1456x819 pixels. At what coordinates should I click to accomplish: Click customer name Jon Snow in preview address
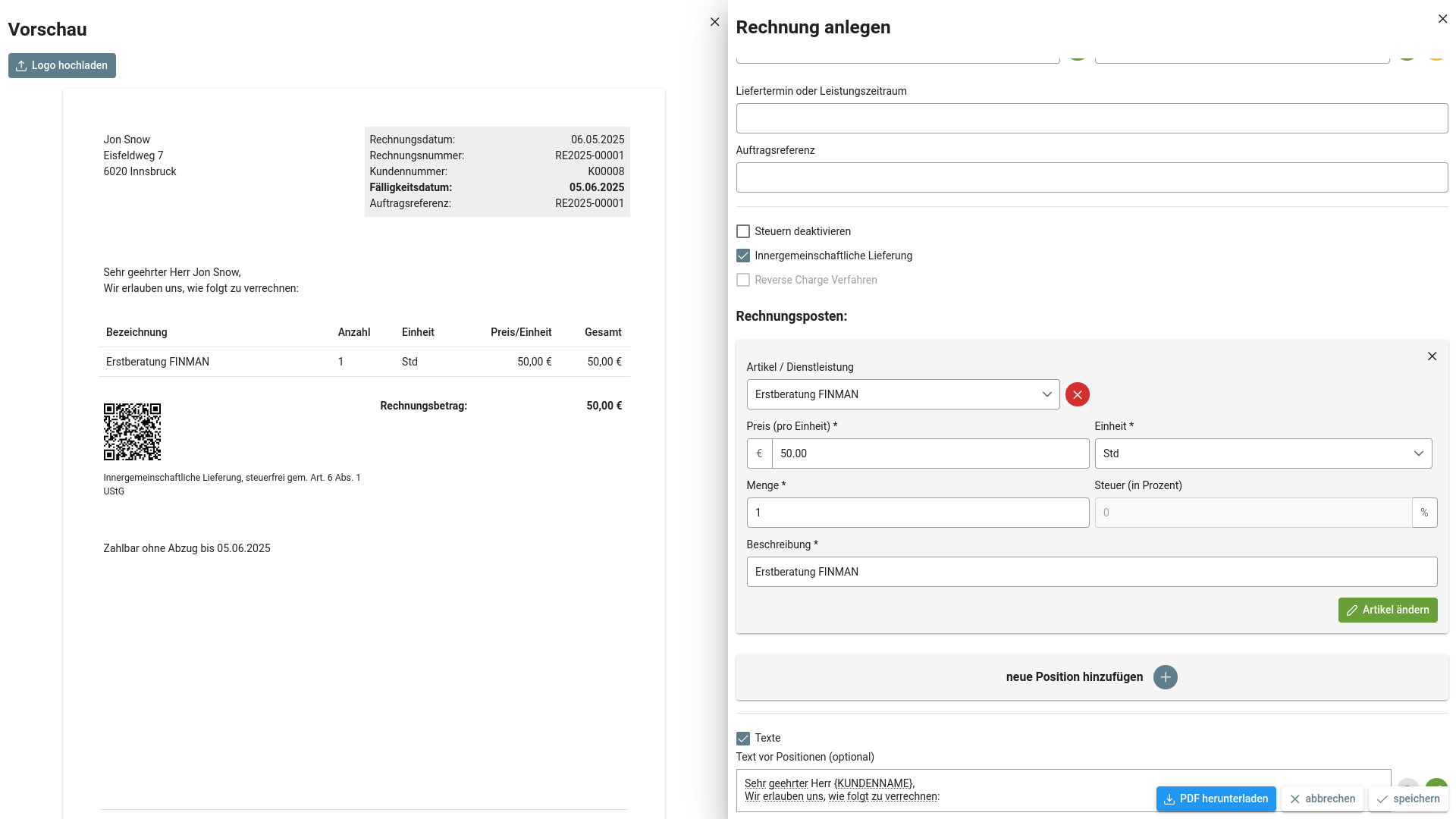(127, 140)
